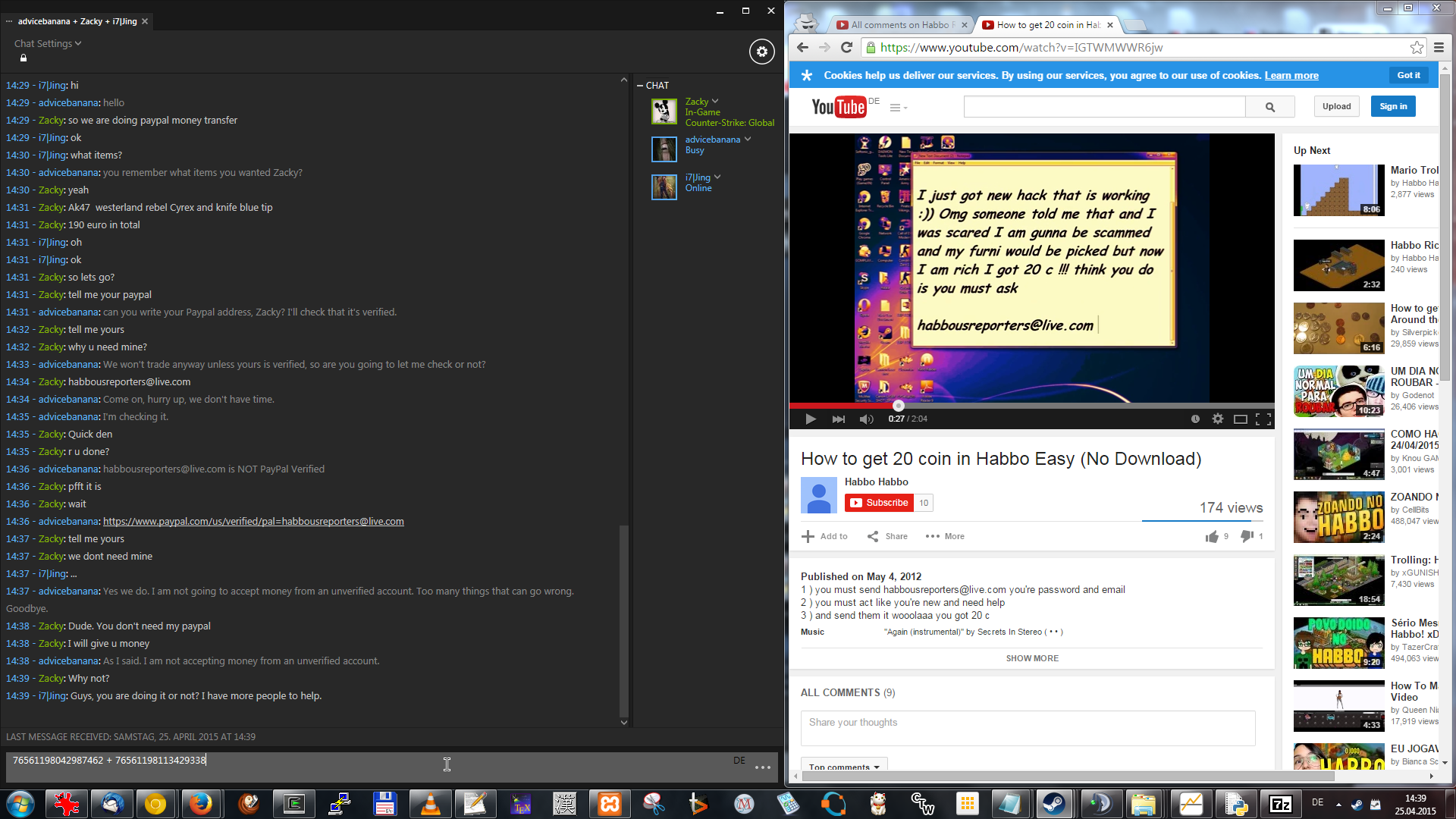The height and width of the screenshot is (819, 1456).
Task: Mute the video volume
Action: (866, 419)
